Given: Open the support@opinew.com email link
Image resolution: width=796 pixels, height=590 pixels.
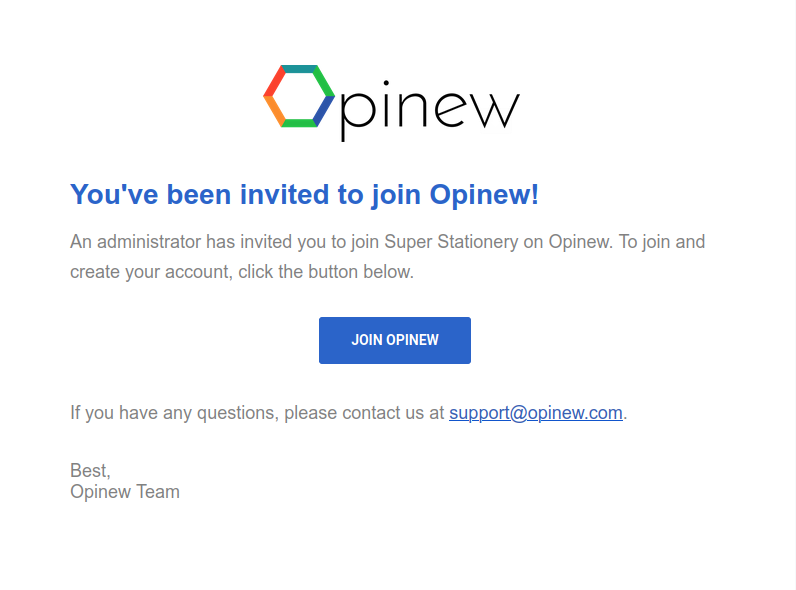Looking at the screenshot, I should 536,412.
